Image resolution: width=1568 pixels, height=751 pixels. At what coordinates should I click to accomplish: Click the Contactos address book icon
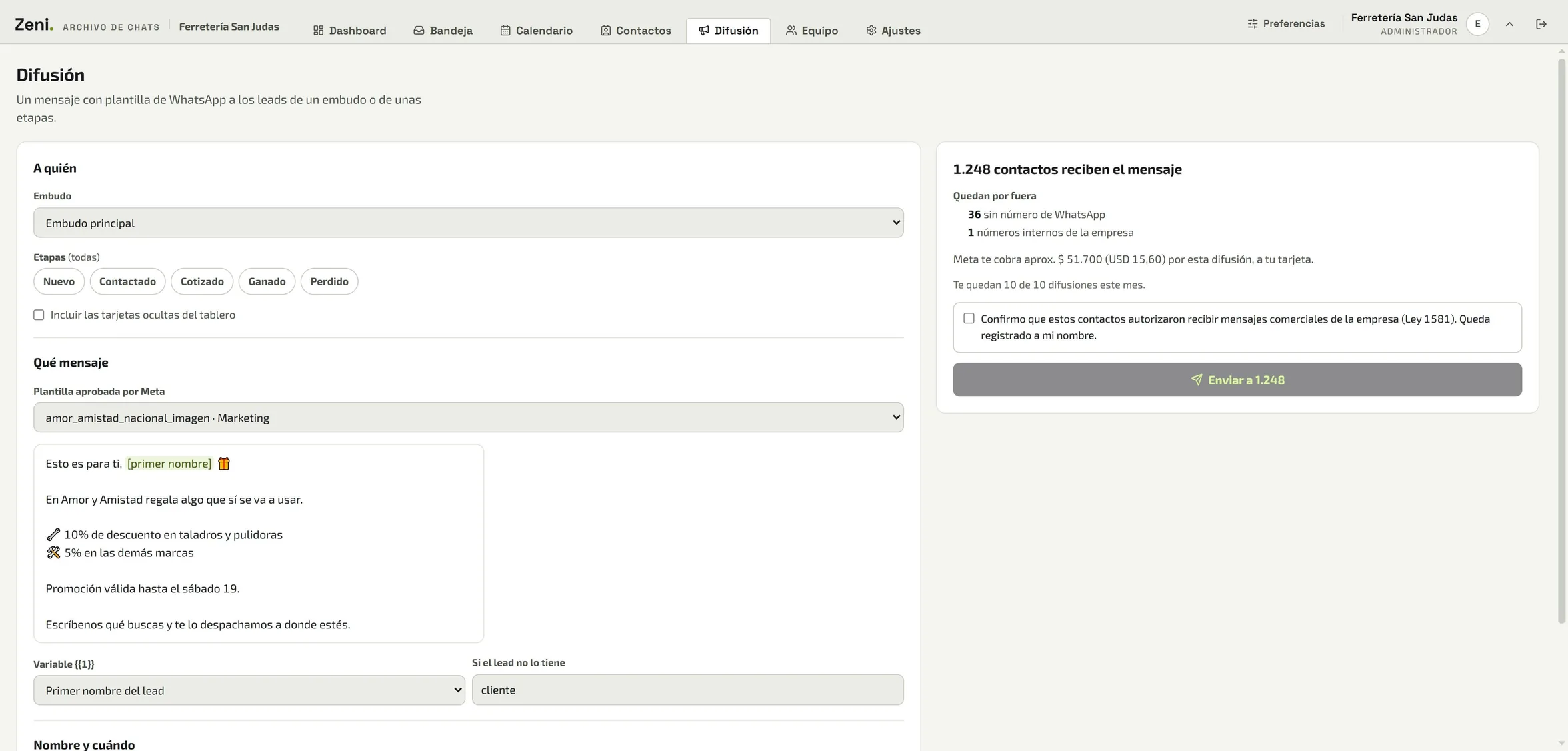tap(605, 31)
